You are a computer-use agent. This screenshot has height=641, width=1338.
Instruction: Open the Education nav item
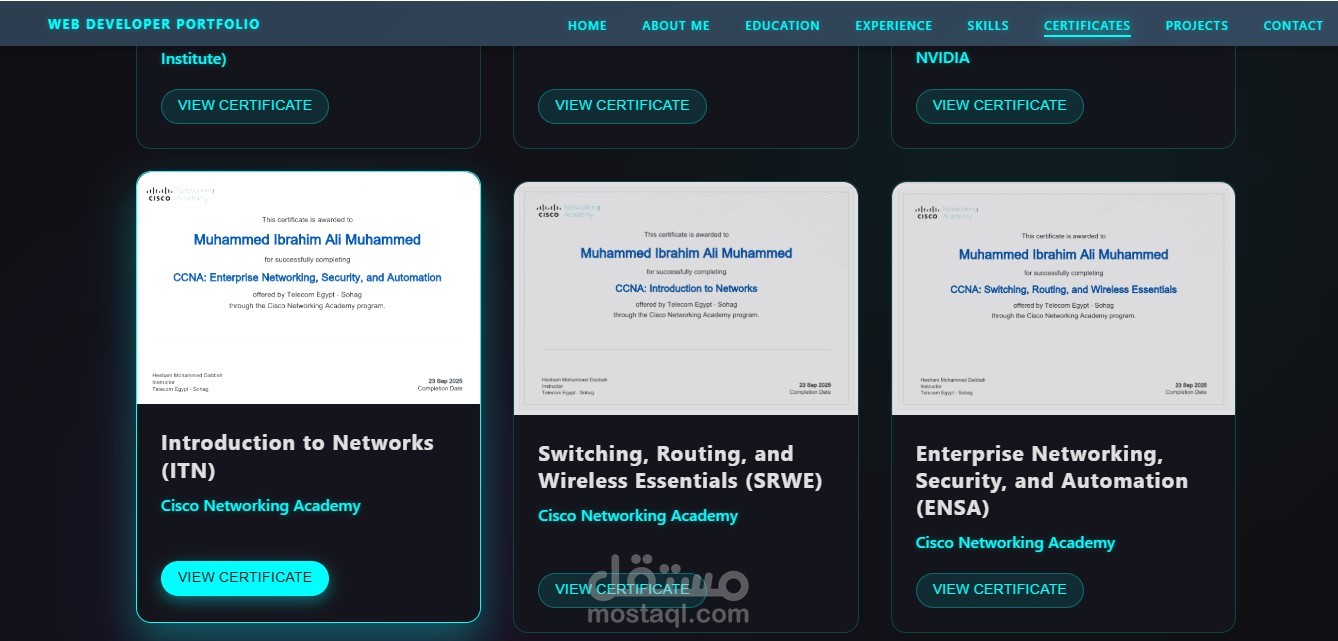coord(782,26)
